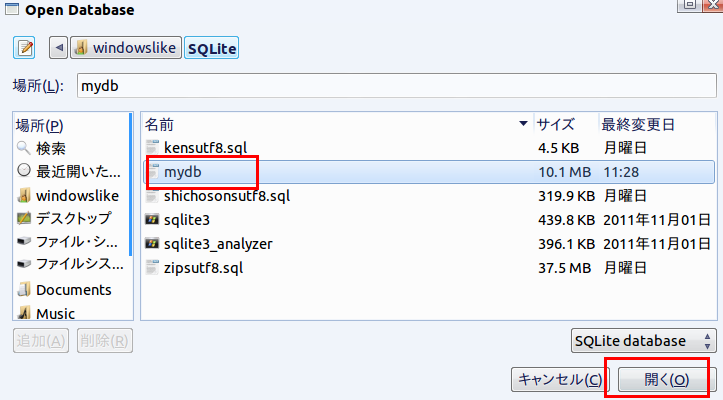
Task: Toggle the type-a-file-name pencil icon
Action: pyautogui.click(x=26, y=47)
